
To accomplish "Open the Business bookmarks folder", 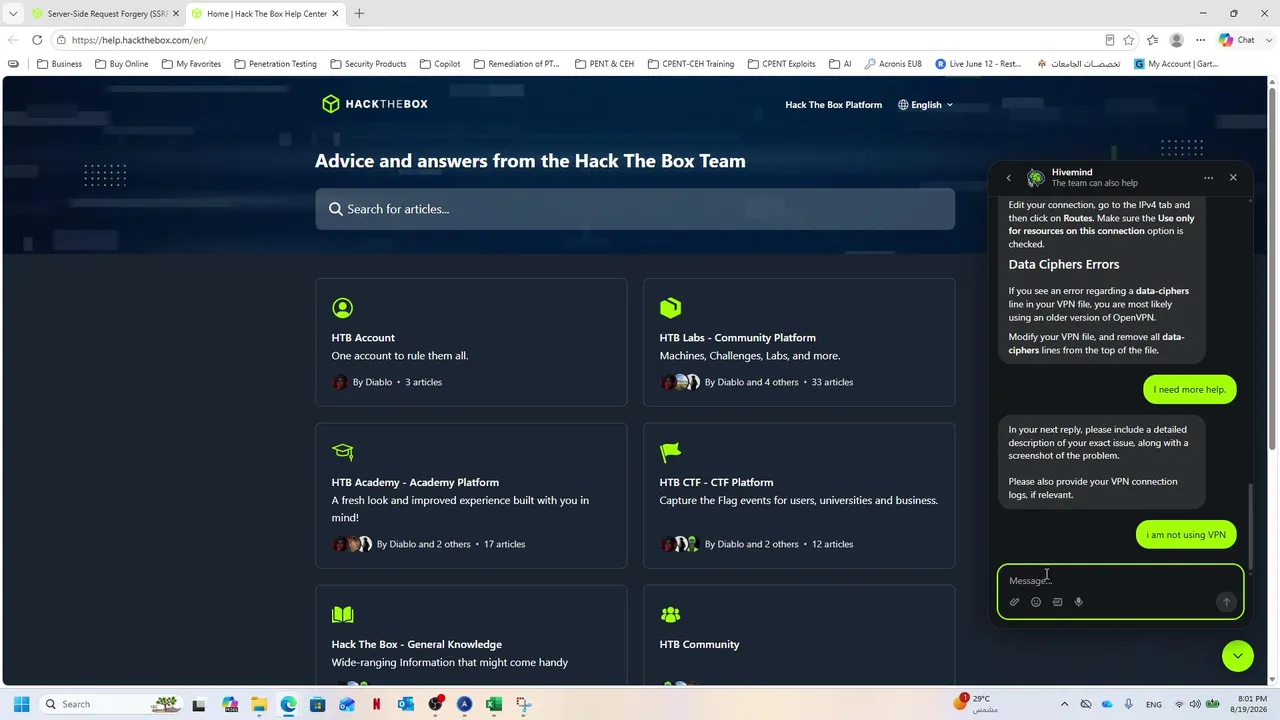I will point(59,64).
